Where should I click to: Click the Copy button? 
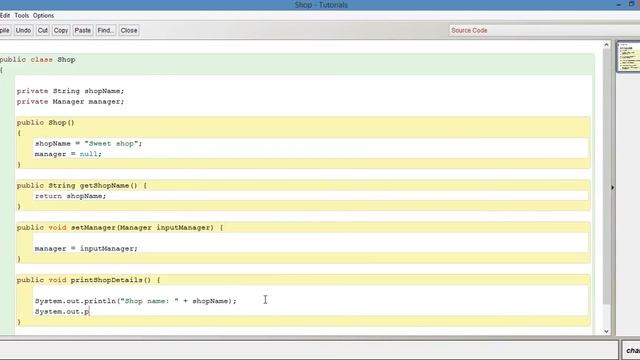point(61,30)
